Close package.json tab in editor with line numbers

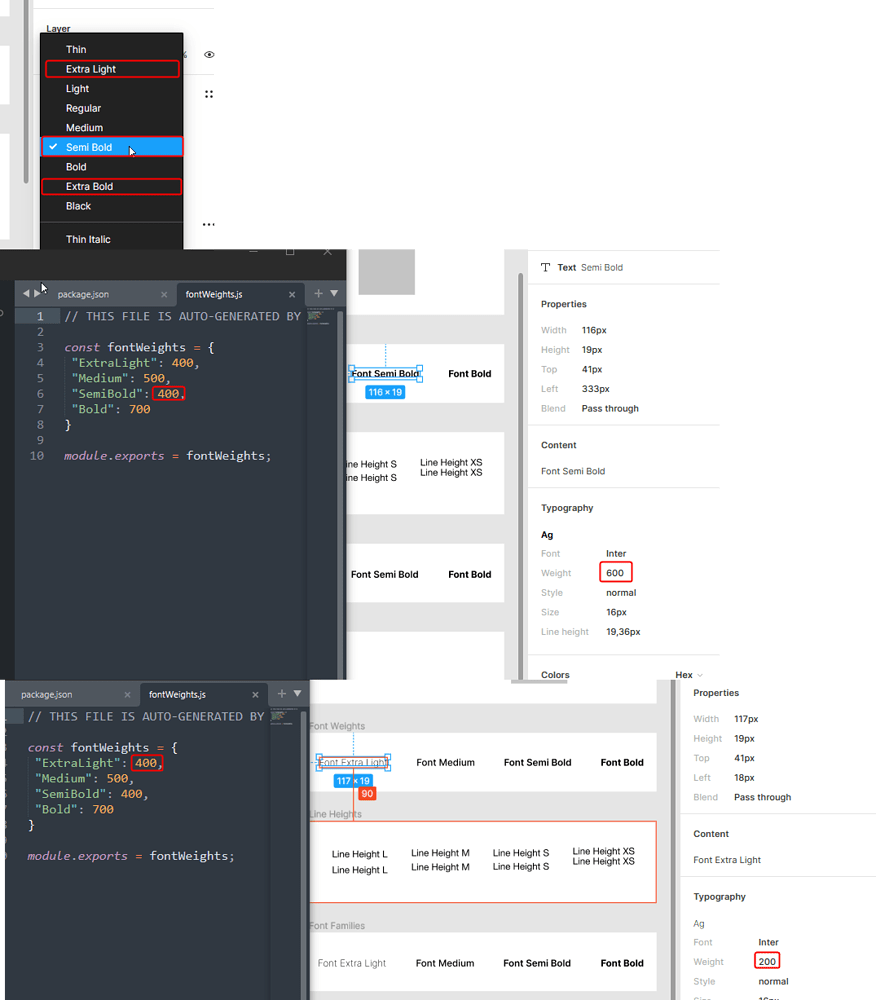pyautogui.click(x=164, y=294)
